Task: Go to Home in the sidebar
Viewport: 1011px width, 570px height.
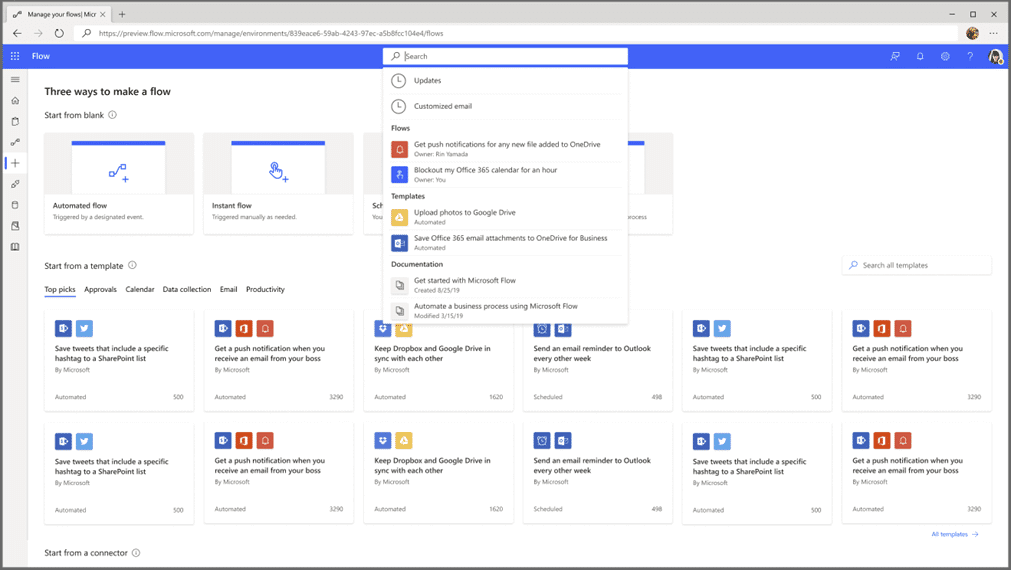Action: coord(15,100)
